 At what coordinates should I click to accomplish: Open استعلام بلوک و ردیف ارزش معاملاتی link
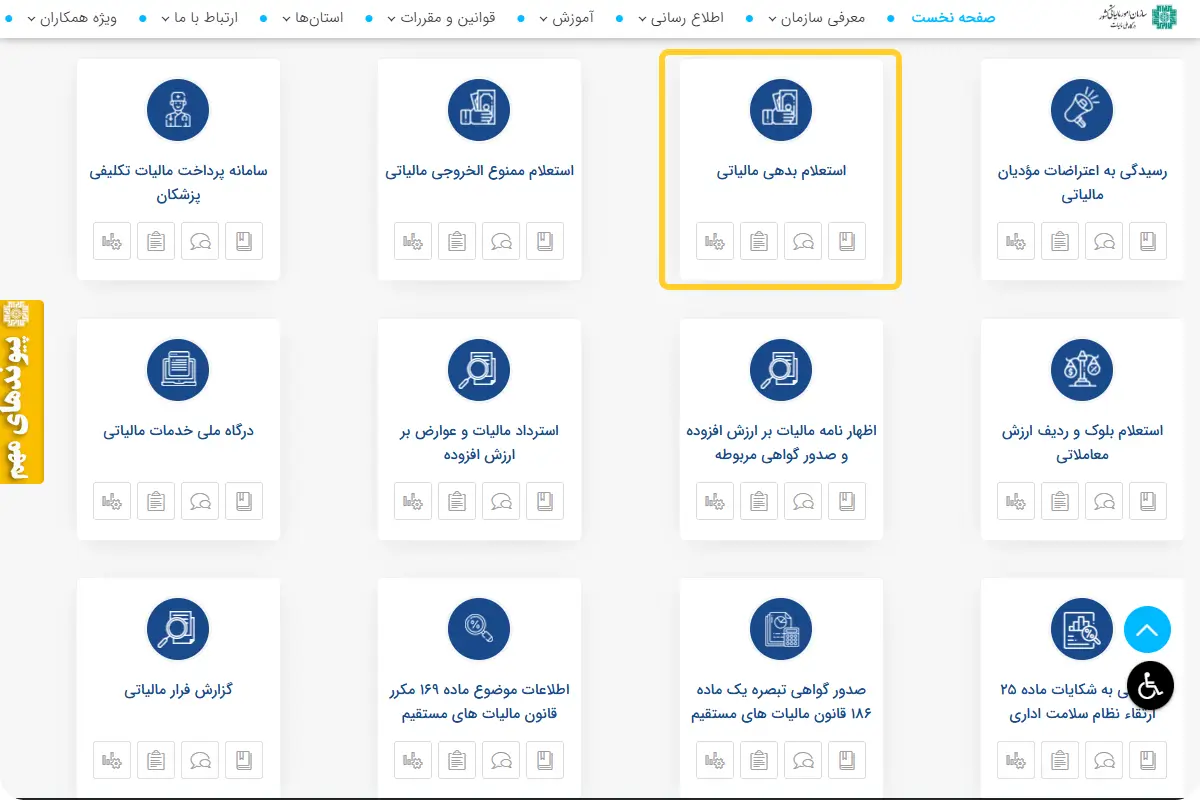tap(1082, 442)
